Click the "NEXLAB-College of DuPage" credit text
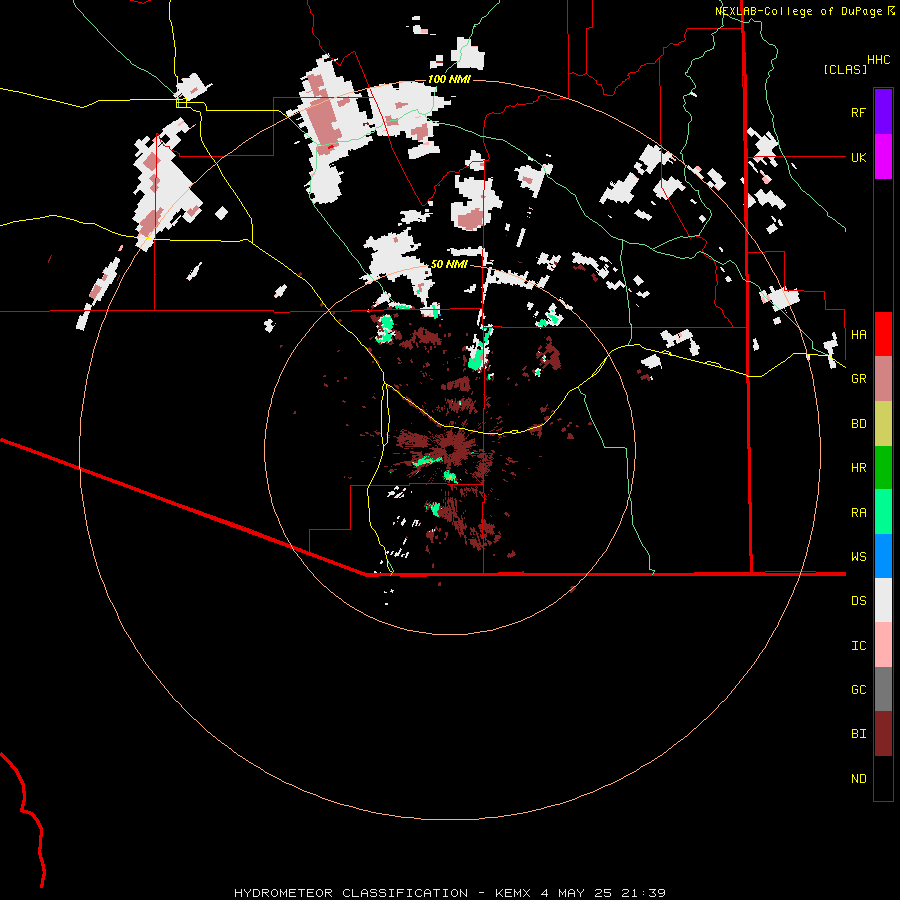The height and width of the screenshot is (900, 900). coord(798,11)
